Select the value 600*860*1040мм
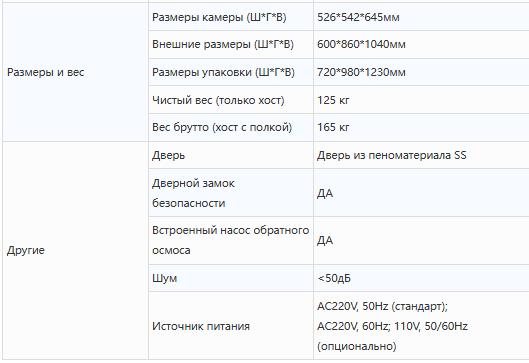 point(361,44)
